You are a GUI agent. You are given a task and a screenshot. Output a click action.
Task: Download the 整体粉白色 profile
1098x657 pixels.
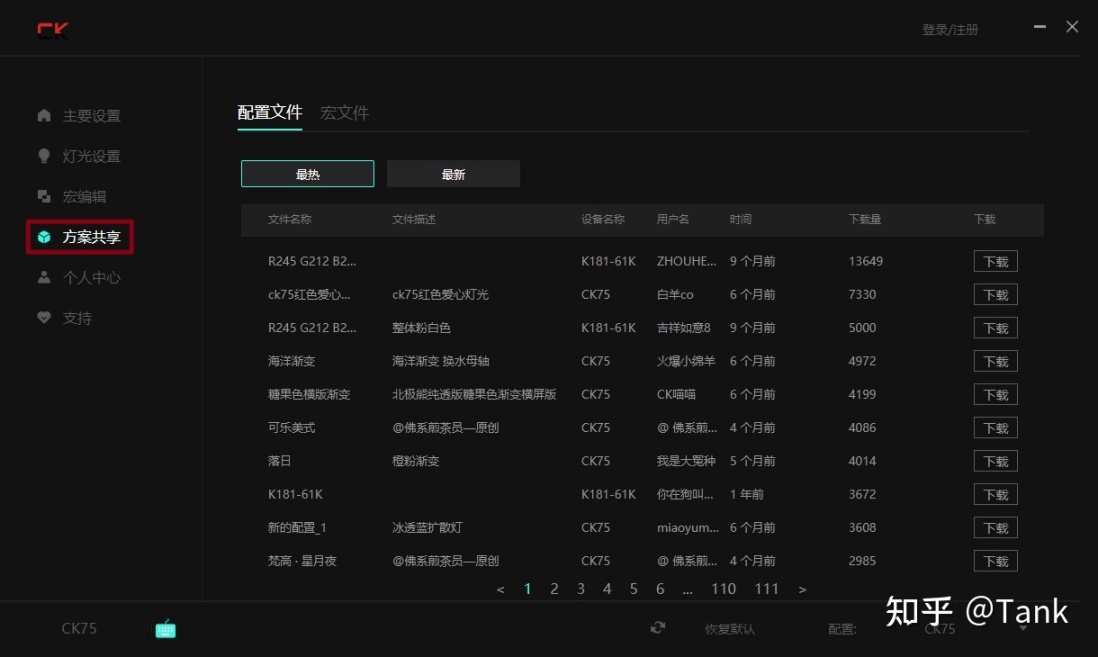pos(995,328)
